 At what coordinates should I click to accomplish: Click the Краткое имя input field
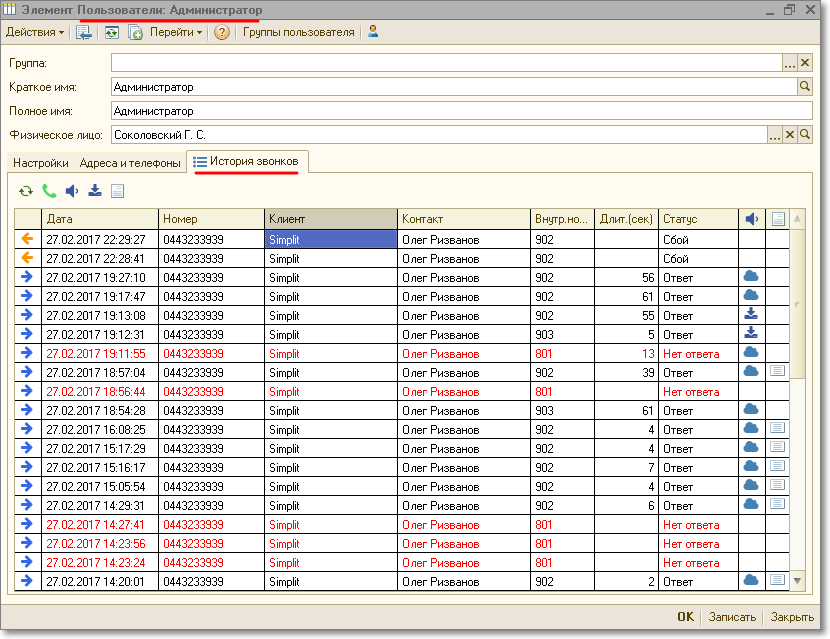click(x=452, y=87)
